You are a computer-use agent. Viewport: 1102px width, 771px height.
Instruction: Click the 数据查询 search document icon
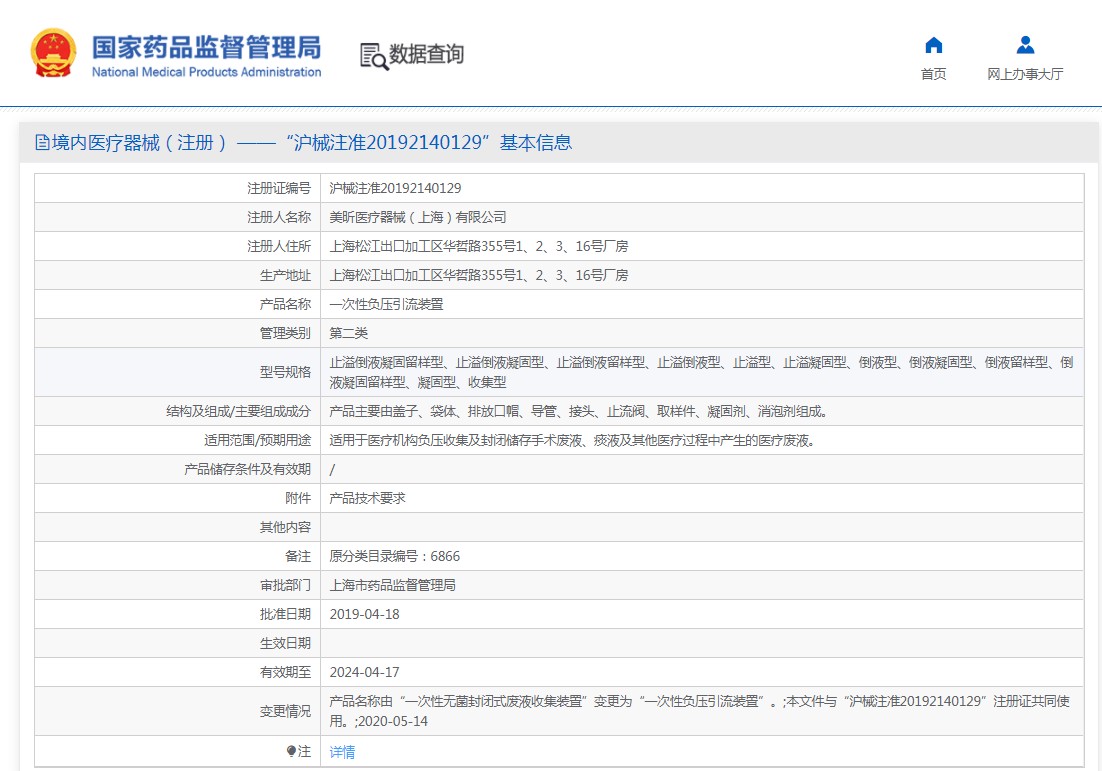tap(374, 56)
